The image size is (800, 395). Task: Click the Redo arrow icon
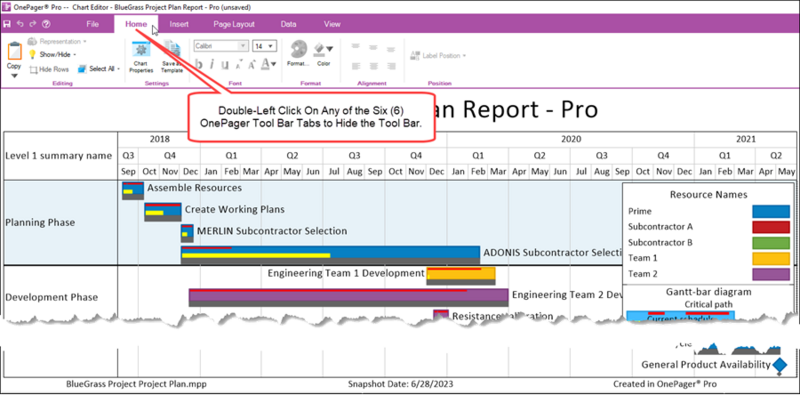pos(33,24)
